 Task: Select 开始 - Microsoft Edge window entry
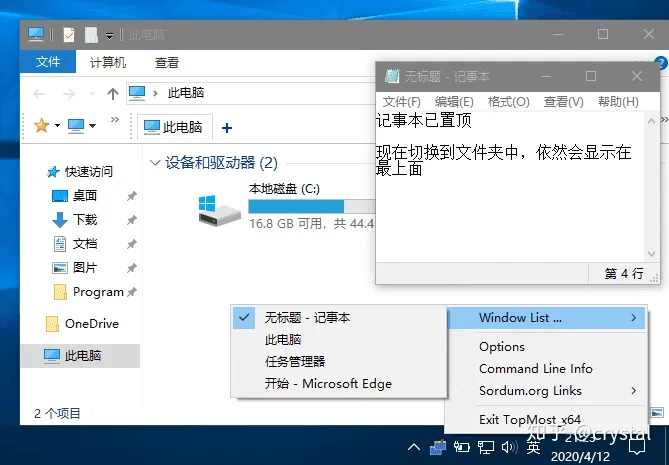click(x=339, y=384)
